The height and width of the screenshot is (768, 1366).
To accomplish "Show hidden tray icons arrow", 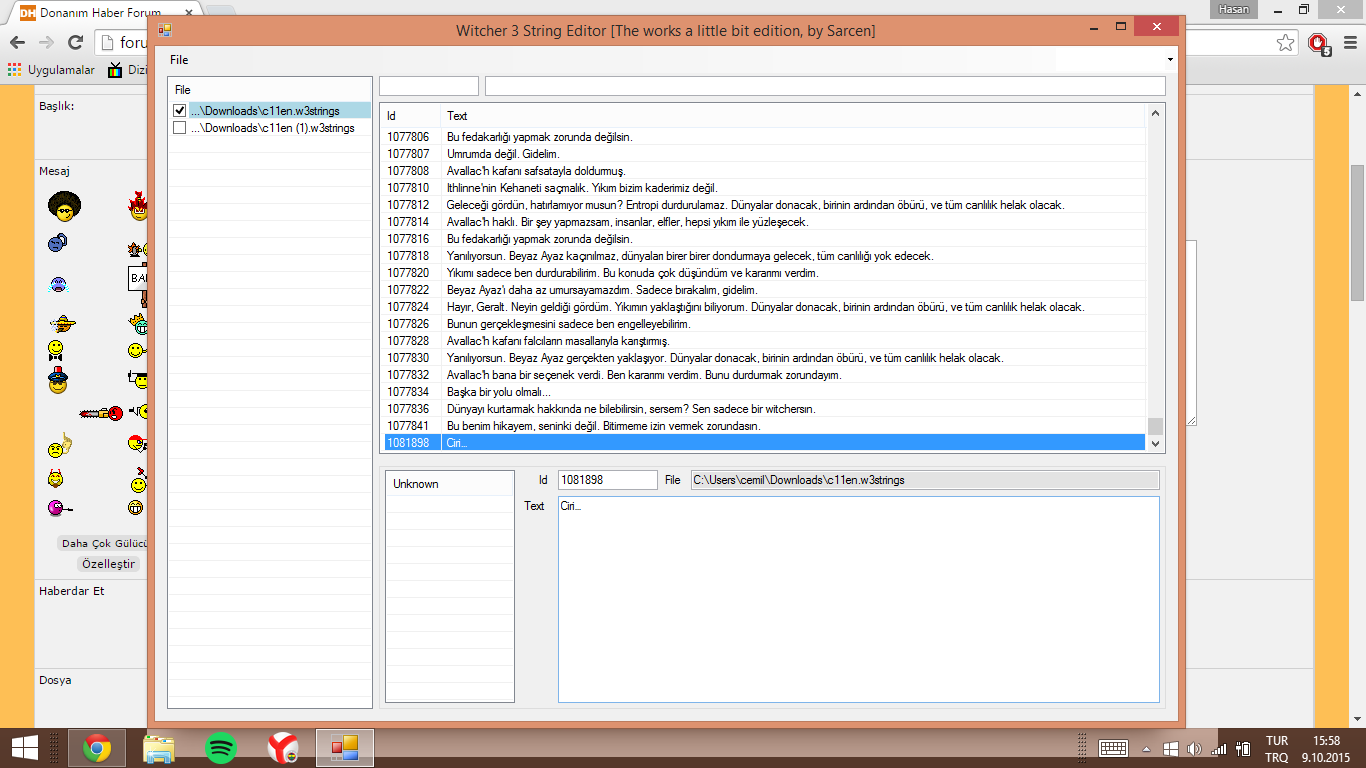I will (1146, 749).
